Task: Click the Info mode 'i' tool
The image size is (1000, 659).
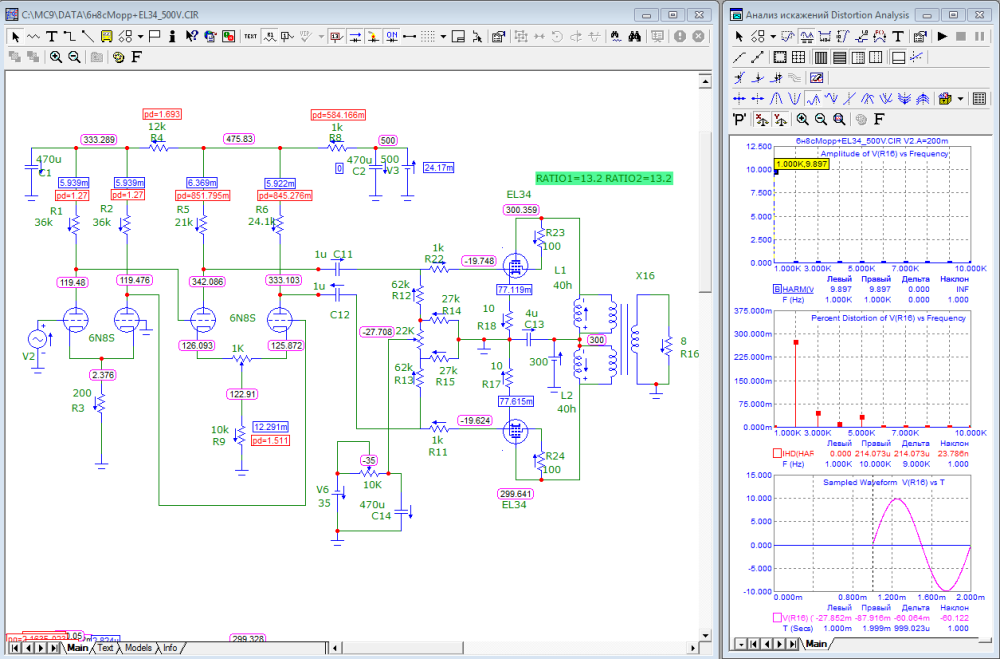Action: [173, 36]
